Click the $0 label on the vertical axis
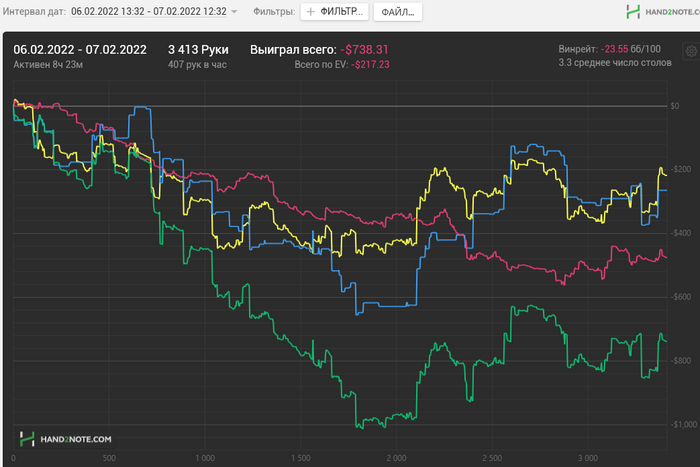Screen dimensions: 700x467 click(x=674, y=105)
